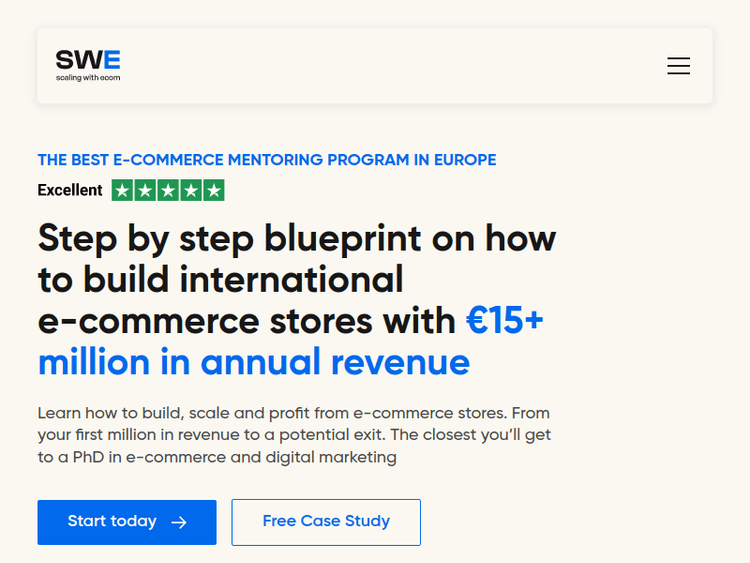Click the blue 'Best e-commerce mentoring program' subtitle

[266, 160]
